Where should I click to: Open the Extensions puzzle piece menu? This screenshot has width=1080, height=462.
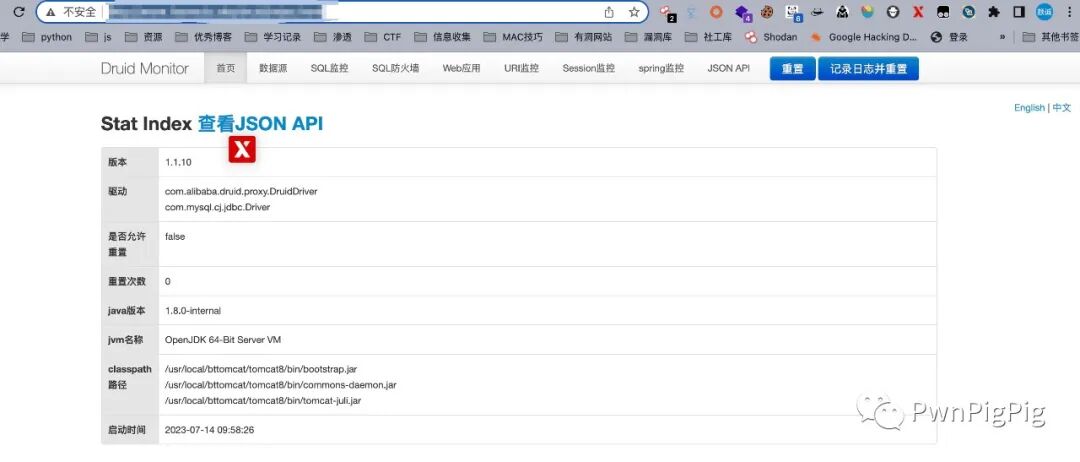point(993,12)
